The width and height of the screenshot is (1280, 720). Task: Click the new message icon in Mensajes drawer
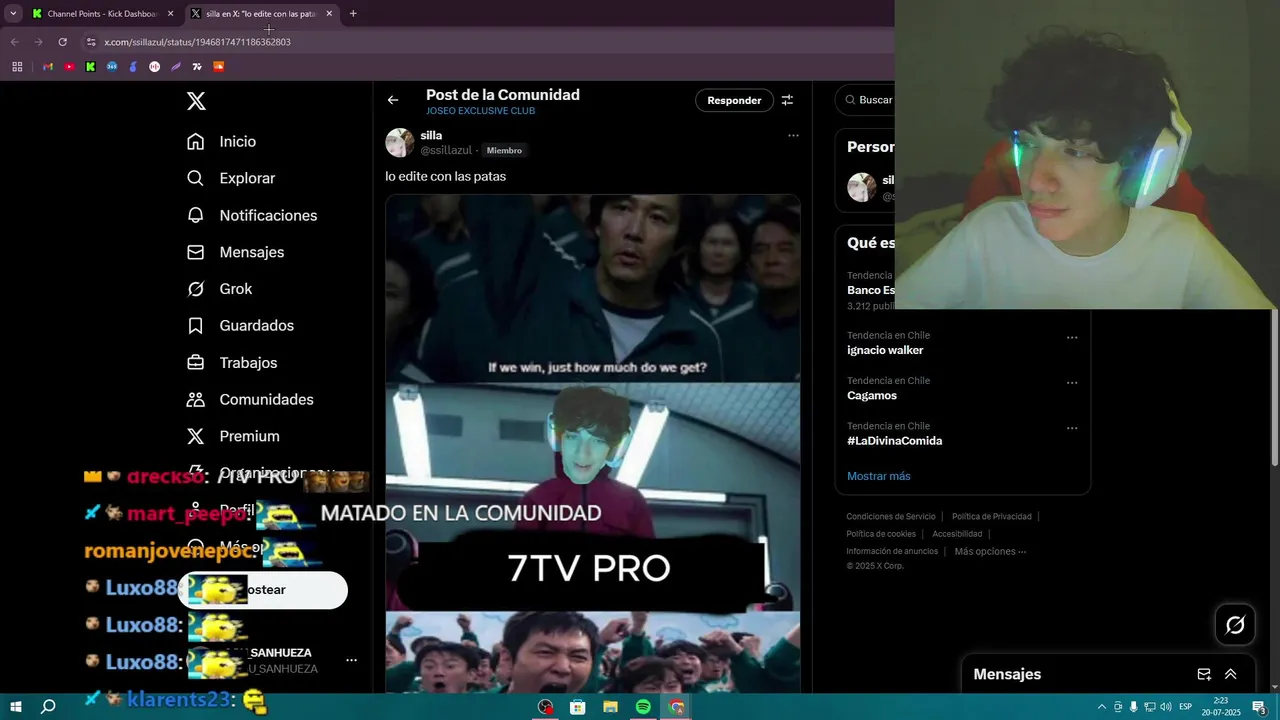(1204, 674)
